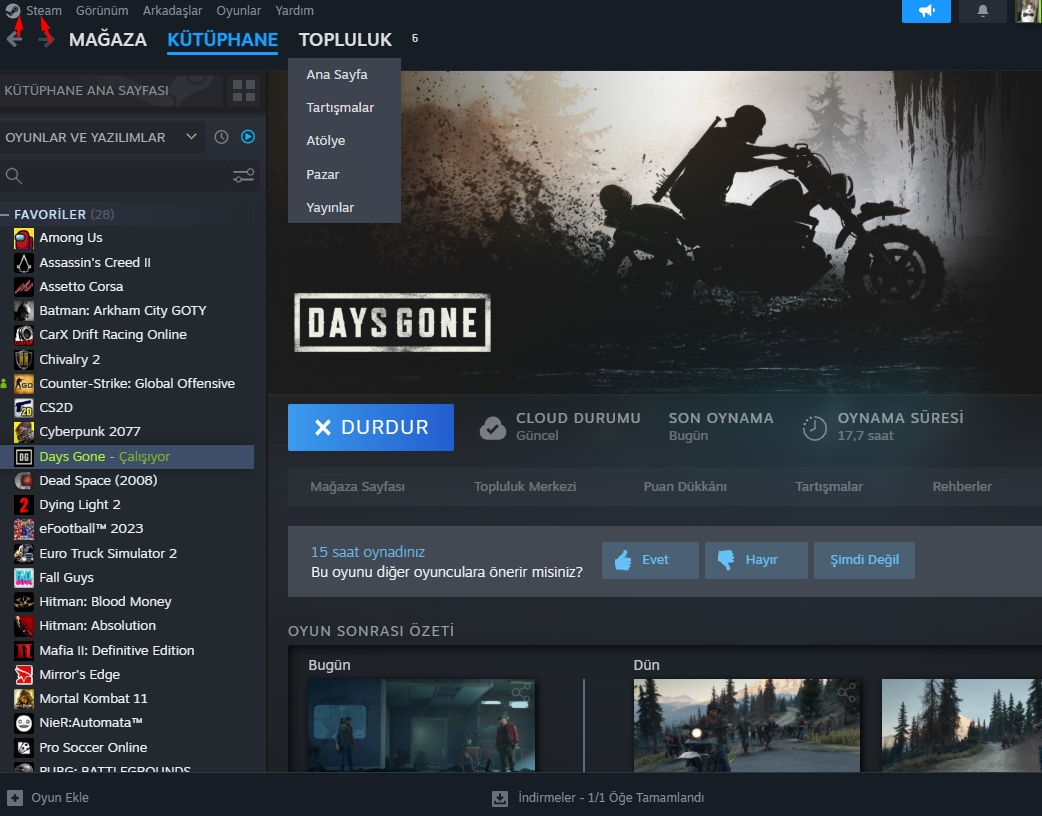Viewport: 1042px width, 816px height.
Task: Open advanced filter settings icon
Action: 243,175
